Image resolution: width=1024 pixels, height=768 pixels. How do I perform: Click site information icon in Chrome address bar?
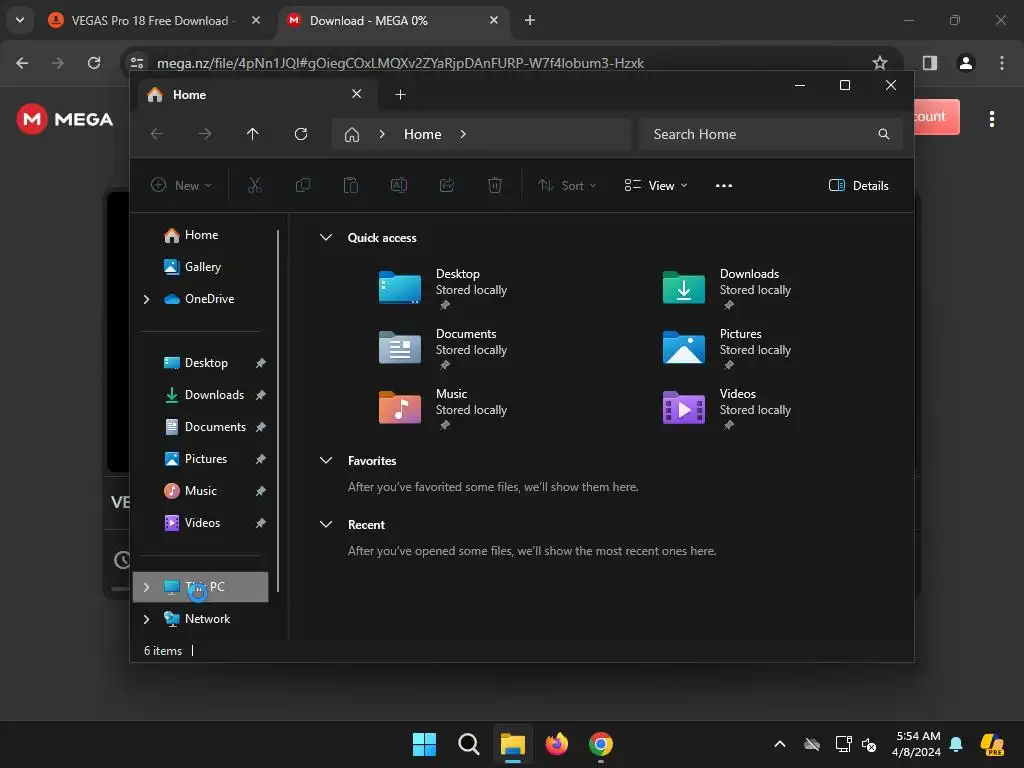pos(137,63)
